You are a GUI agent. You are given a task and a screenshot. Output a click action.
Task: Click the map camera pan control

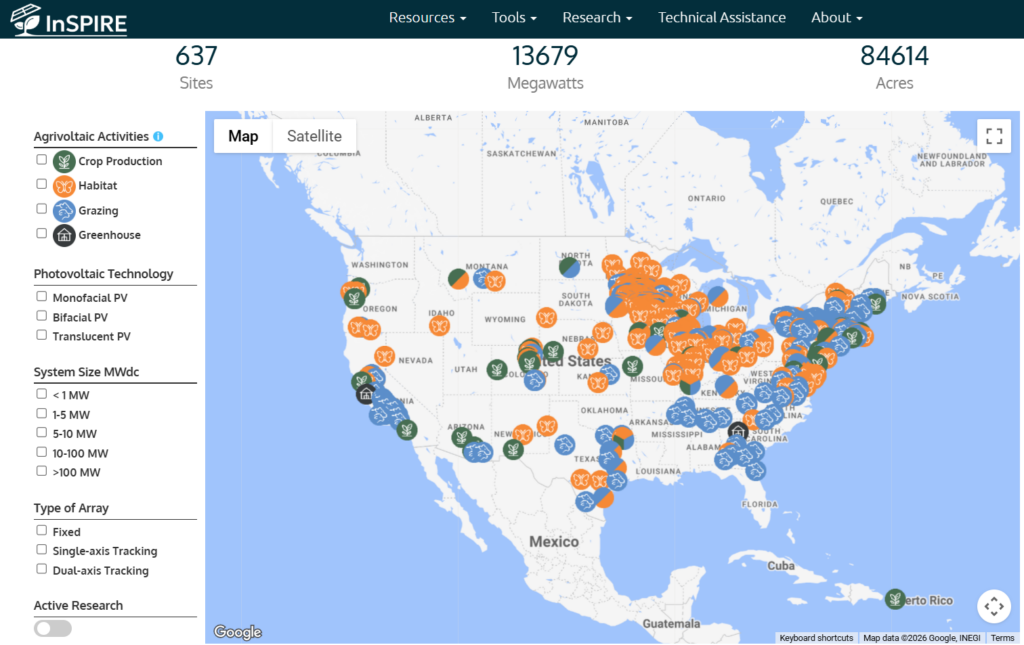click(x=993, y=606)
